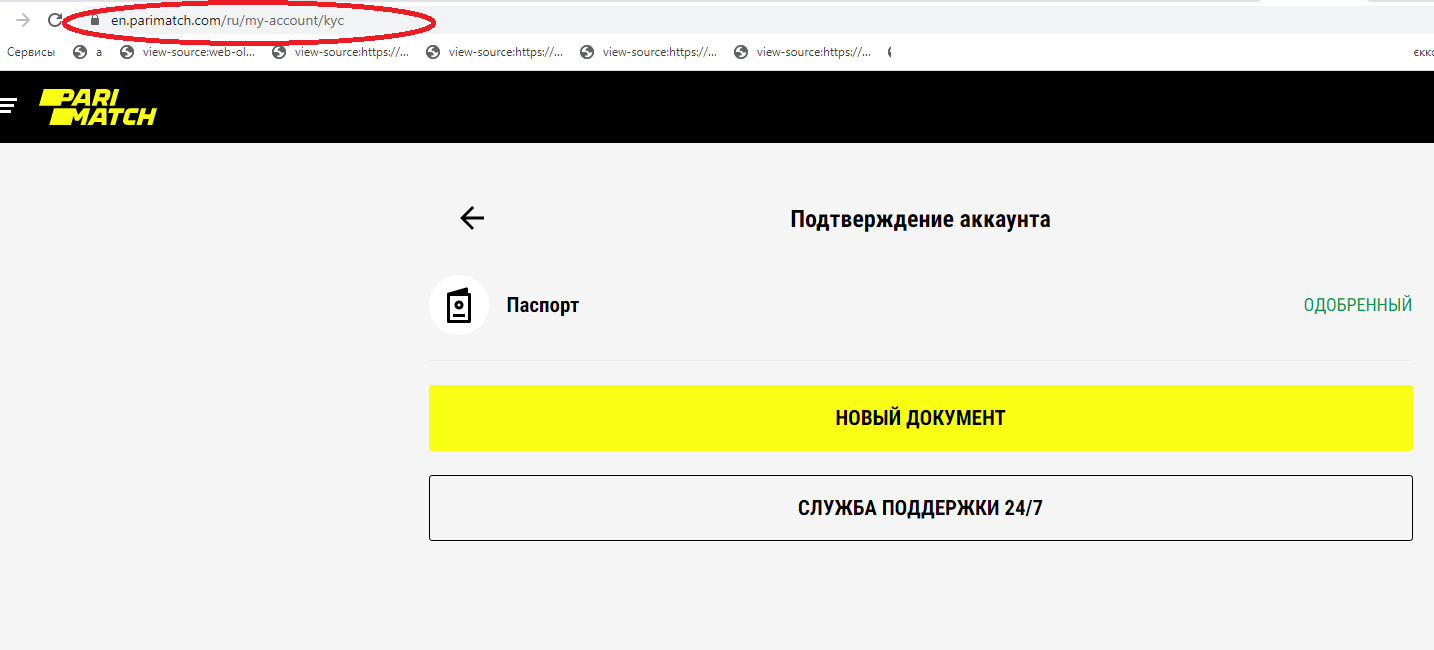Screen dimensions: 1434x650
Task: Click the Parimatch logo
Action: pos(97,107)
